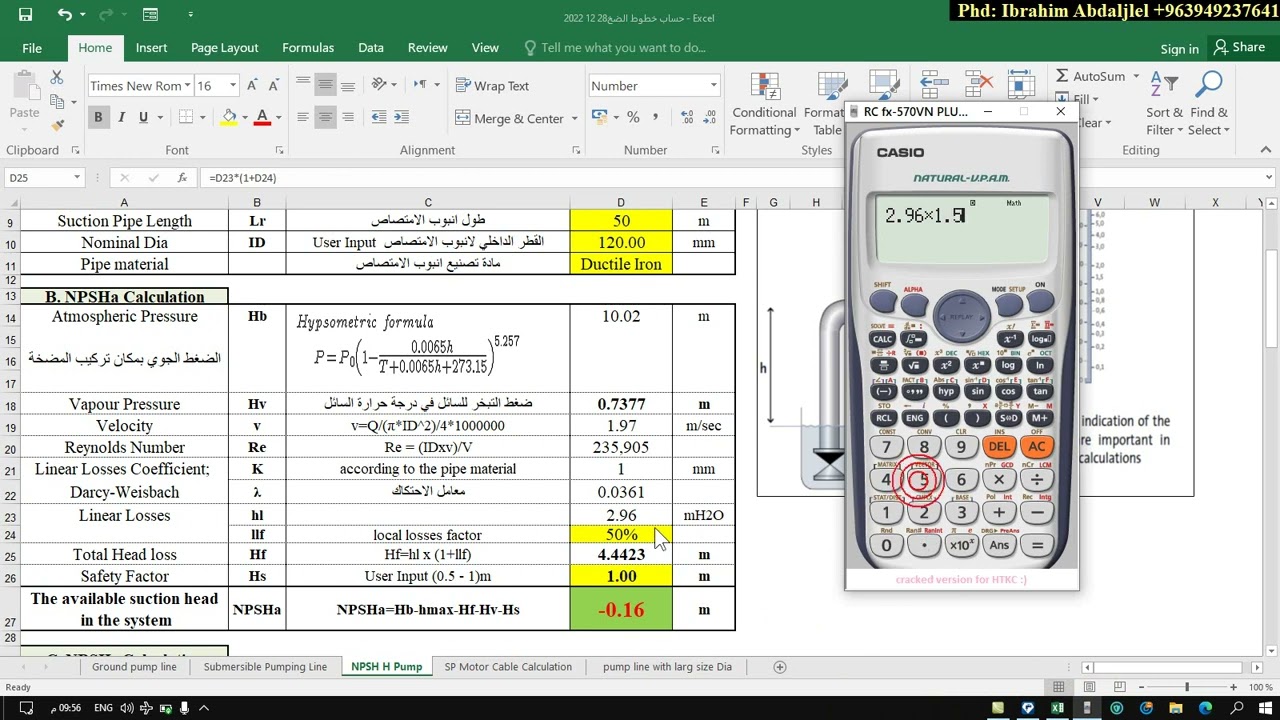The image size is (1280, 720).
Task: Click the Increase Font Size icon
Action: (x=252, y=86)
